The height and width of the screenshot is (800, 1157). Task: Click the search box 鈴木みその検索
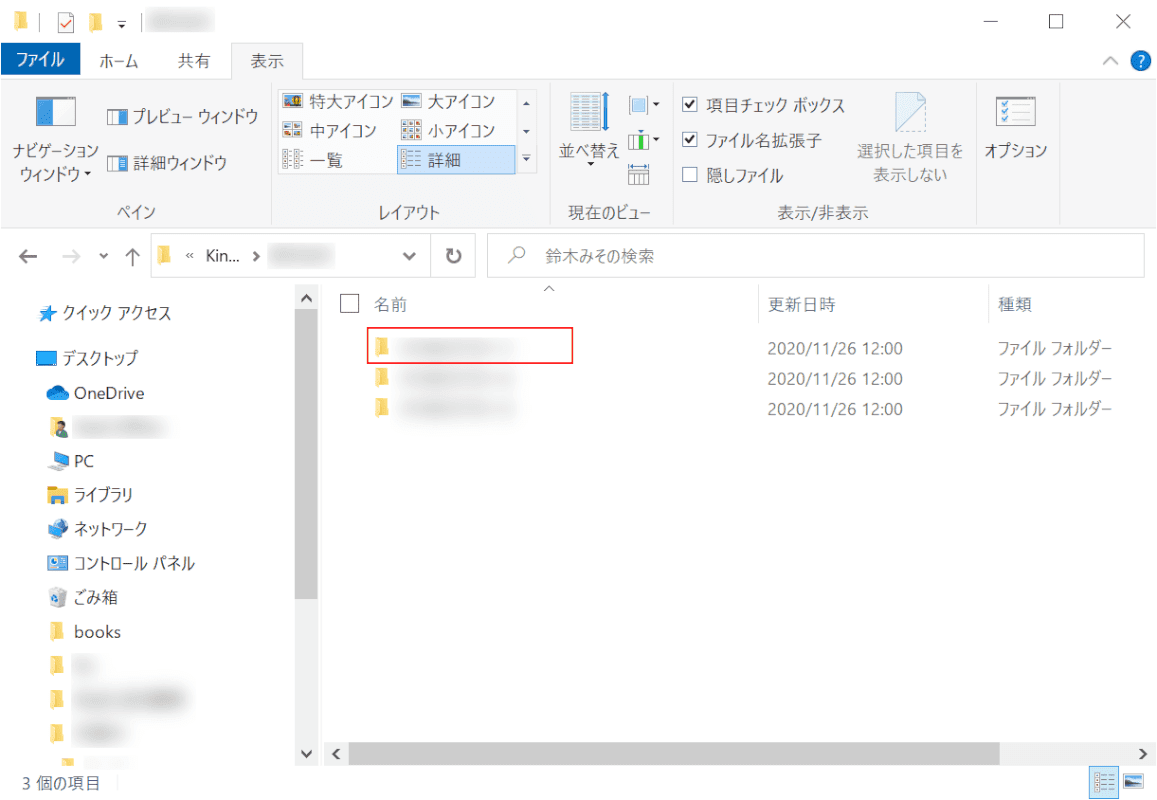tap(815, 256)
